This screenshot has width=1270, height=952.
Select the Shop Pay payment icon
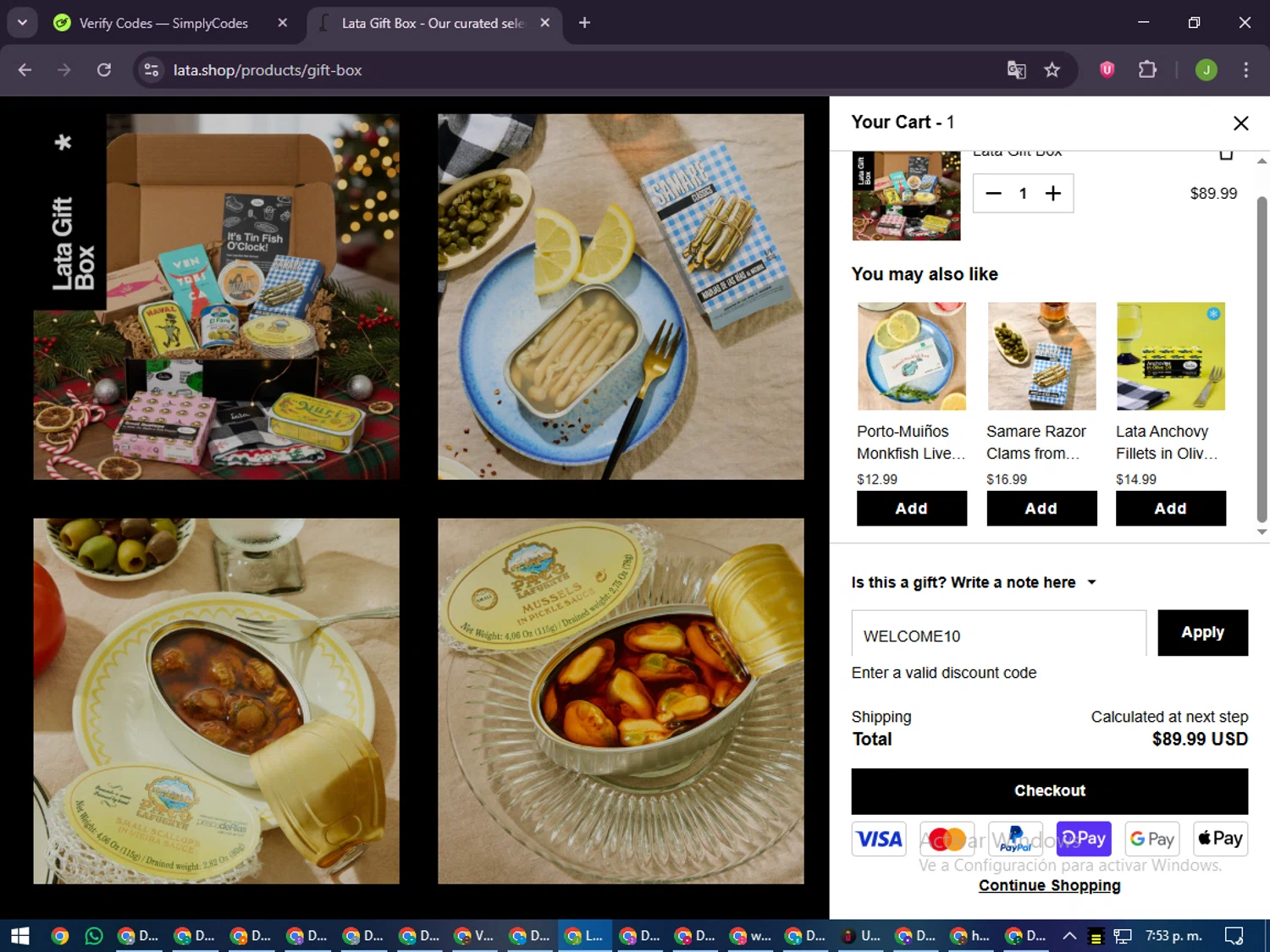click(1084, 839)
